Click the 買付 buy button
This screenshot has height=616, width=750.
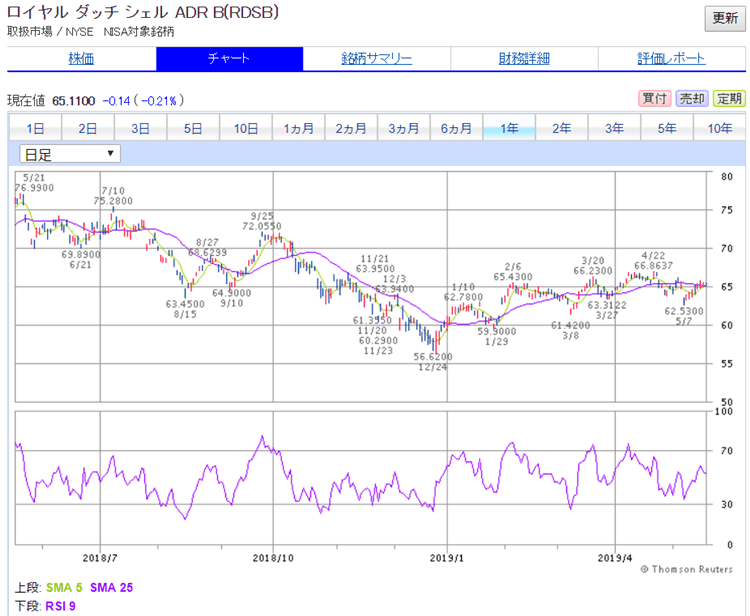click(654, 99)
